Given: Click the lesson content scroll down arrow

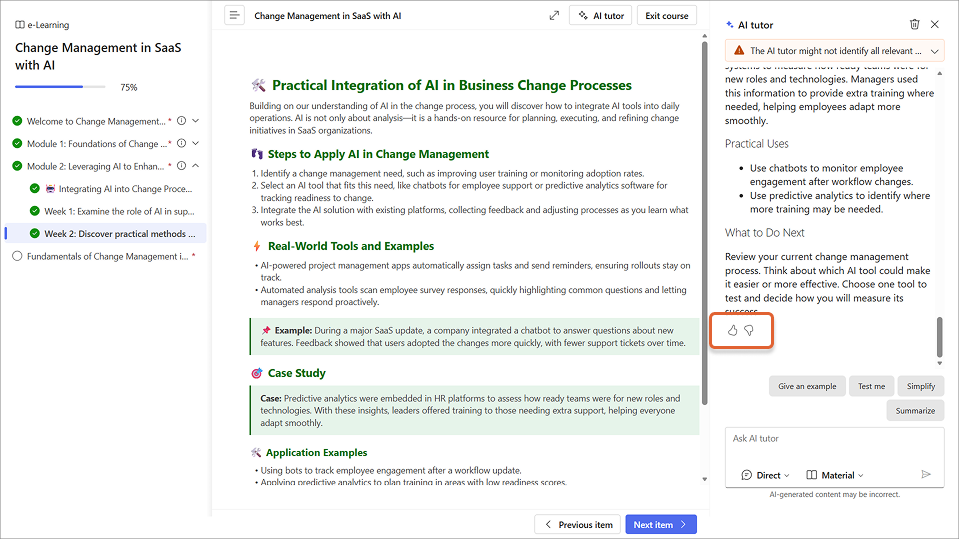Looking at the screenshot, I should click(x=705, y=479).
